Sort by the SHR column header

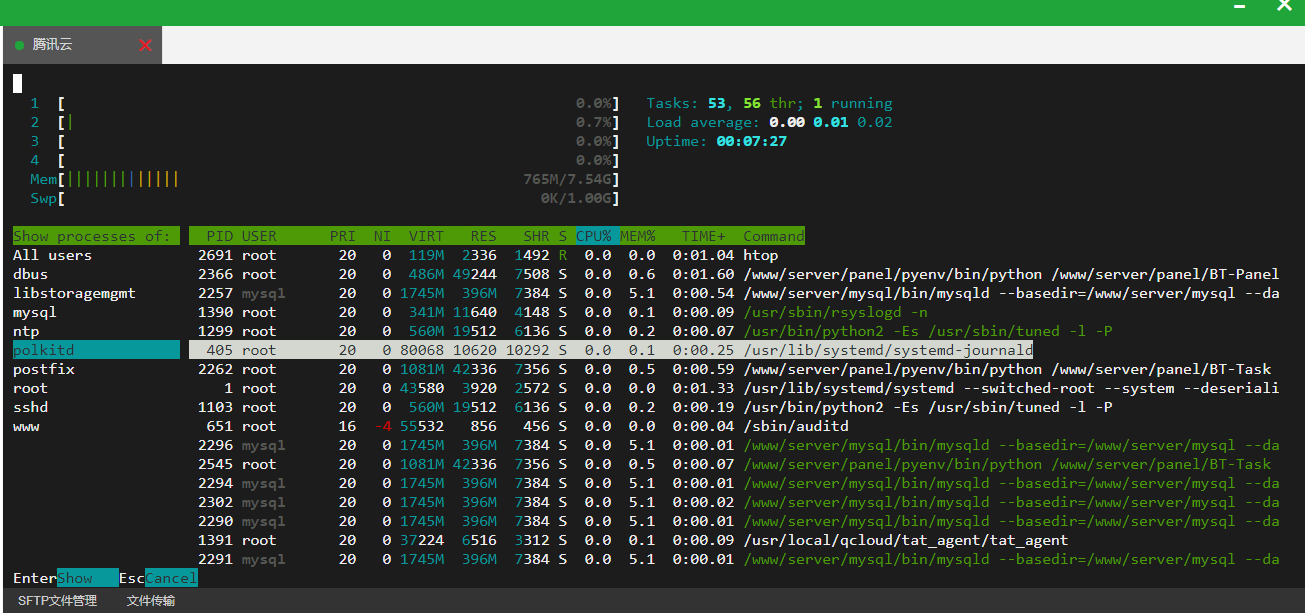(x=536, y=237)
